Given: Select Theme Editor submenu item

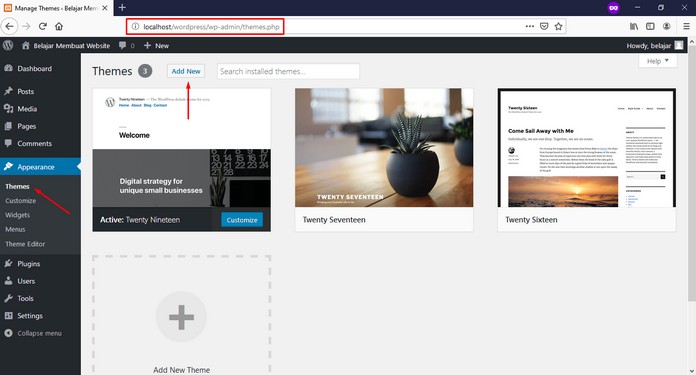Looking at the screenshot, I should [x=25, y=244].
